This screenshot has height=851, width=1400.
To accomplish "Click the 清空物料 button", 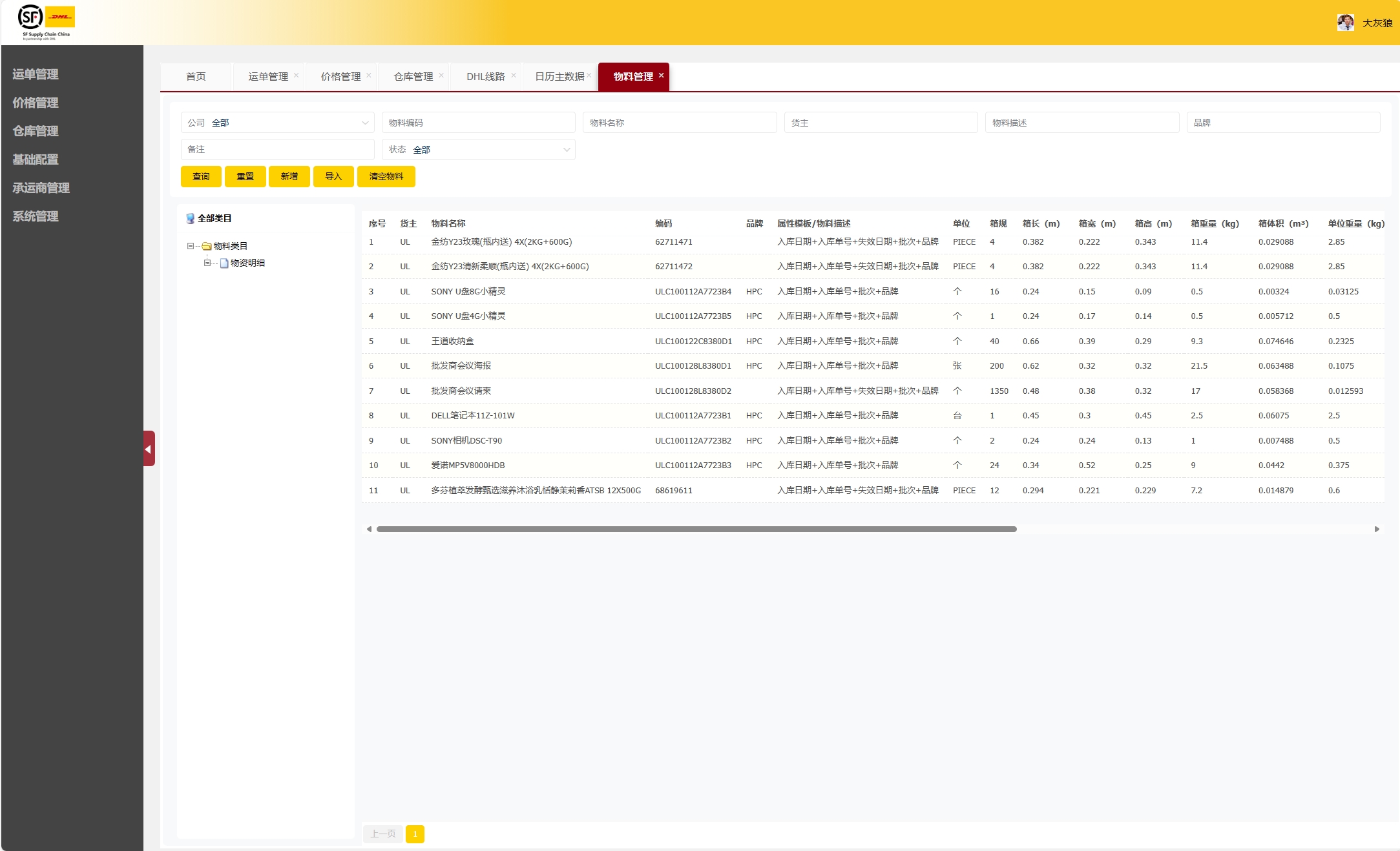I will (x=386, y=176).
